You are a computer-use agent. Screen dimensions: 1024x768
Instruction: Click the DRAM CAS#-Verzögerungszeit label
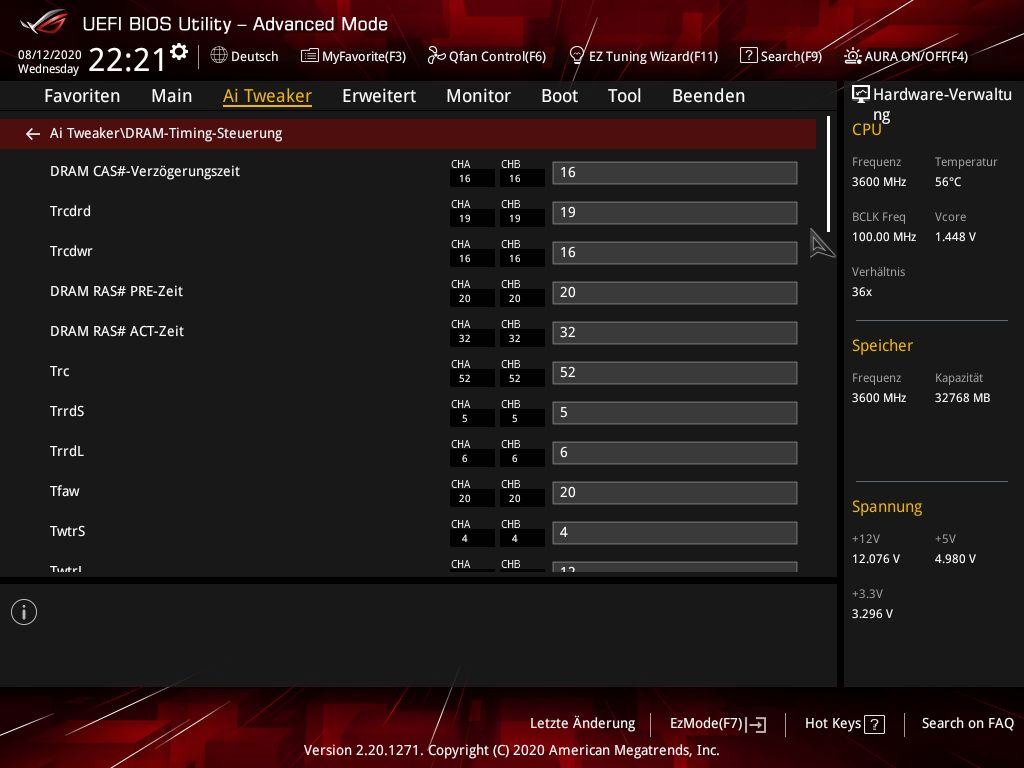coord(145,171)
